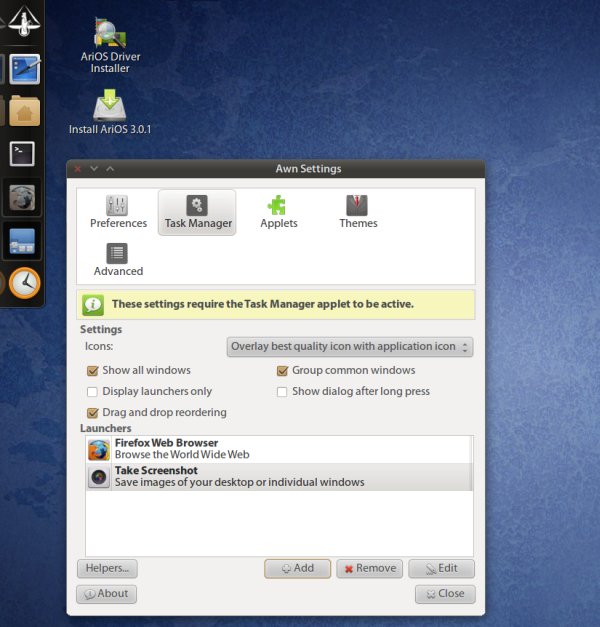Open the AriOS Driver Installer desktop icon

(x=110, y=45)
